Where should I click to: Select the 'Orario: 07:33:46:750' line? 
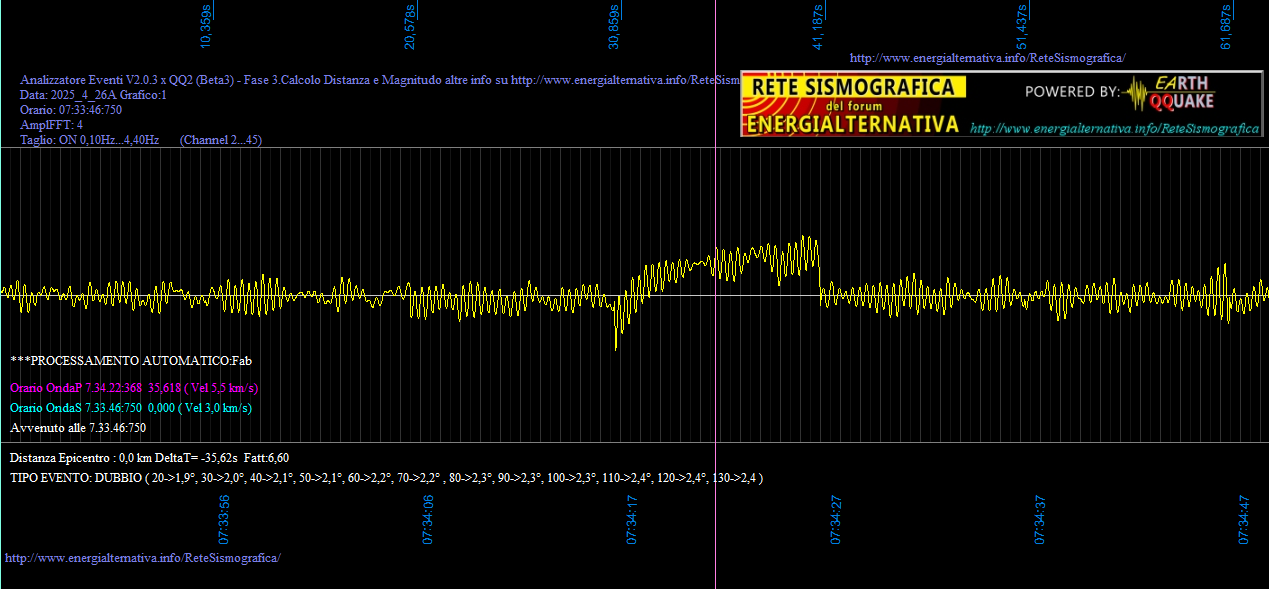point(71,110)
